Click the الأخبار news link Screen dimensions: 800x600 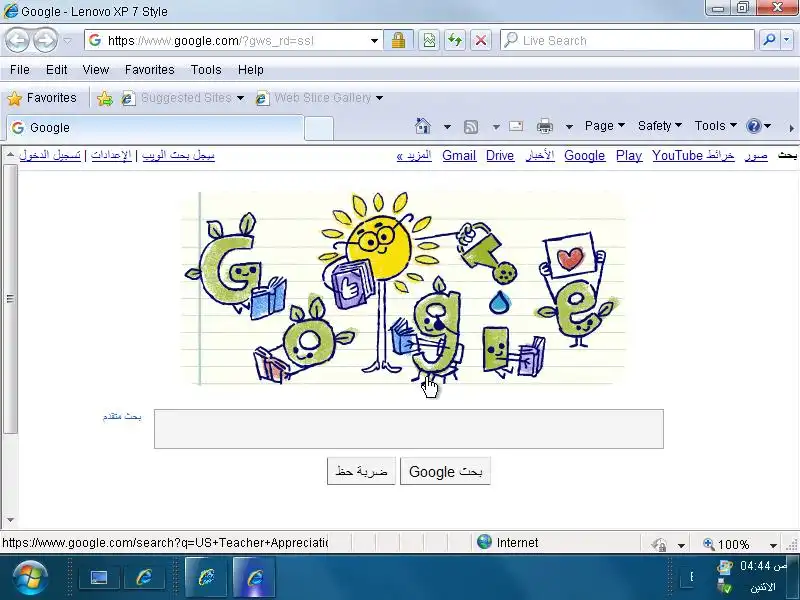pyautogui.click(x=540, y=156)
